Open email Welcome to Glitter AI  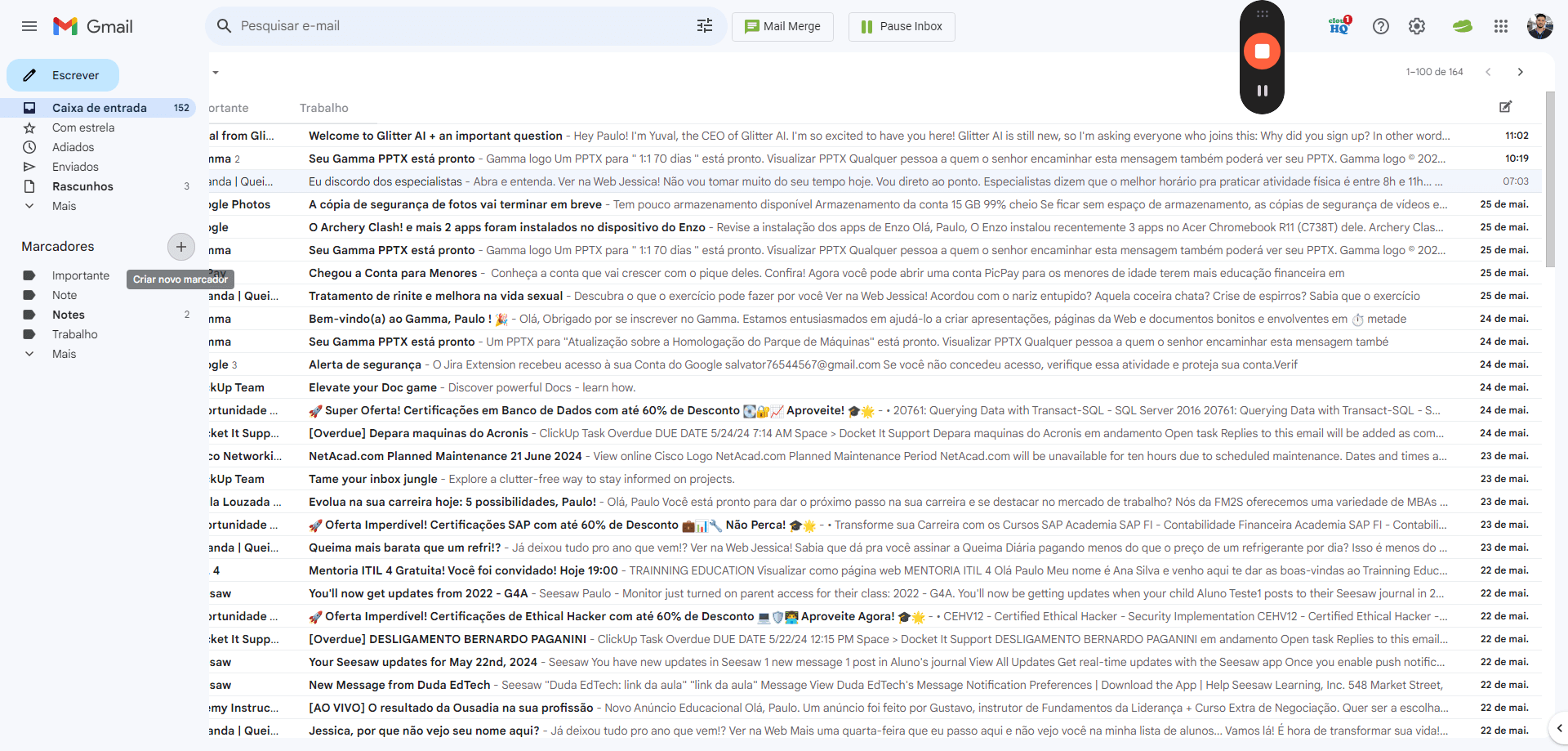click(x=875, y=136)
